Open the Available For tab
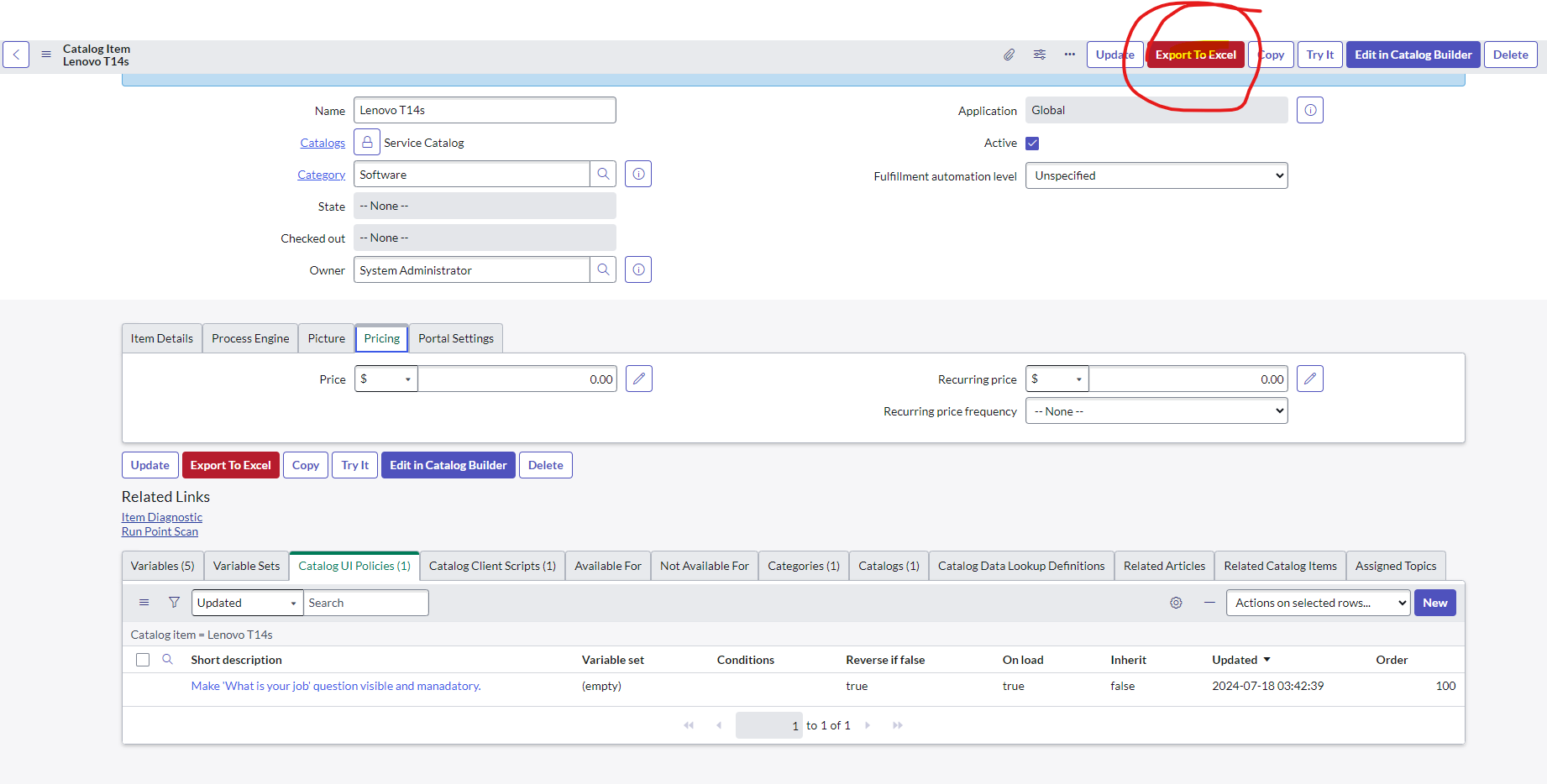The width and height of the screenshot is (1547, 784). (608, 566)
